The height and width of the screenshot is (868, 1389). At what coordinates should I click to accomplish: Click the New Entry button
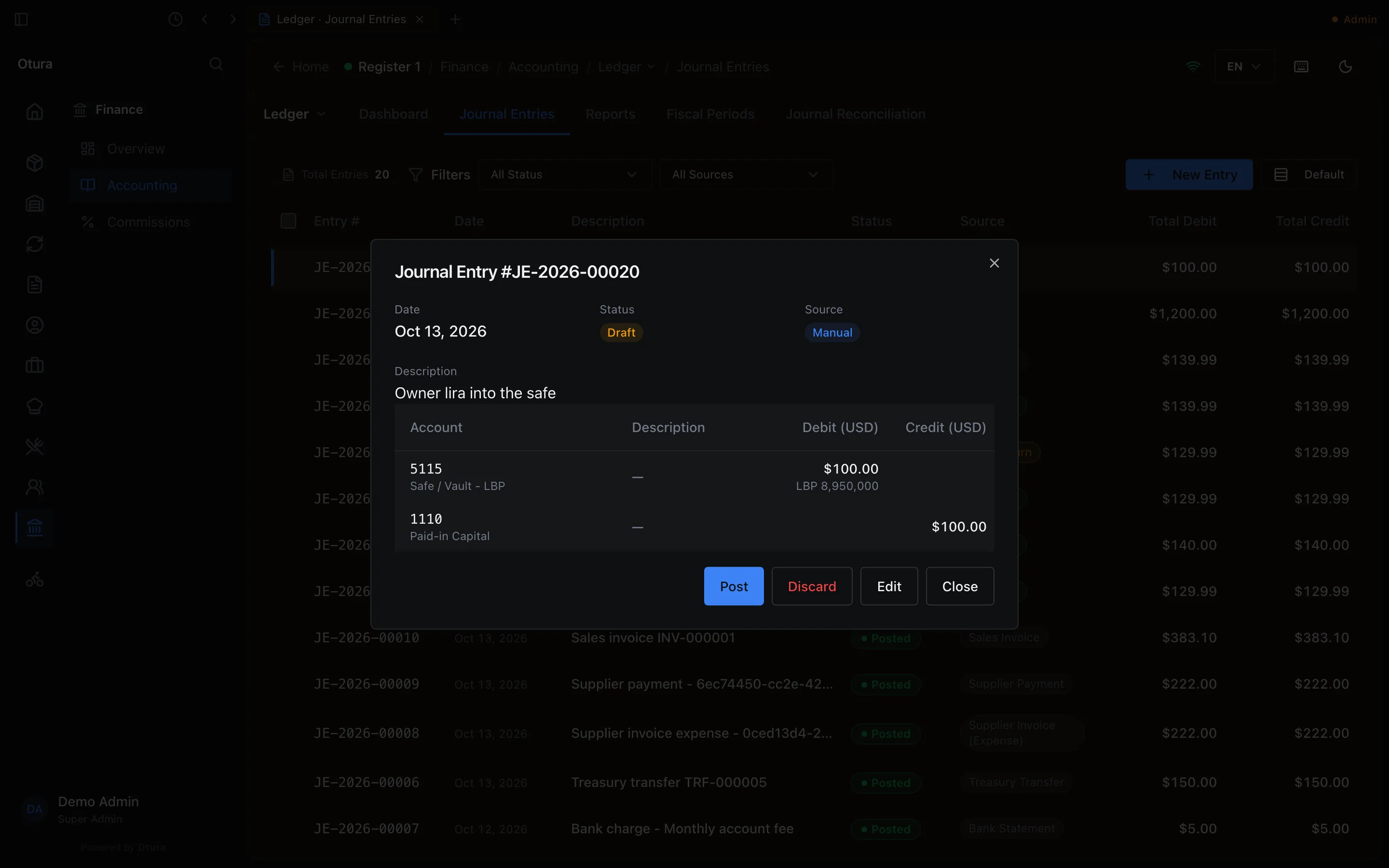(1189, 175)
